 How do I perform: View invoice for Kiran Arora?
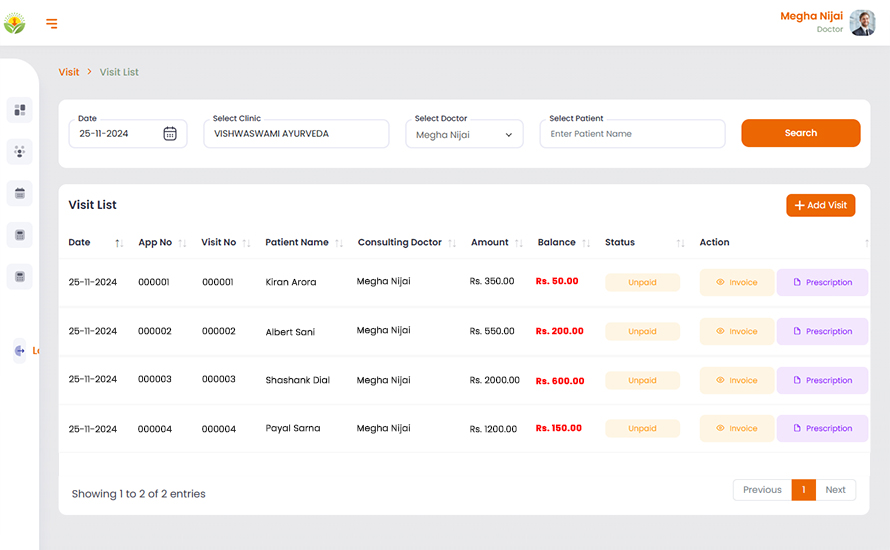point(737,283)
